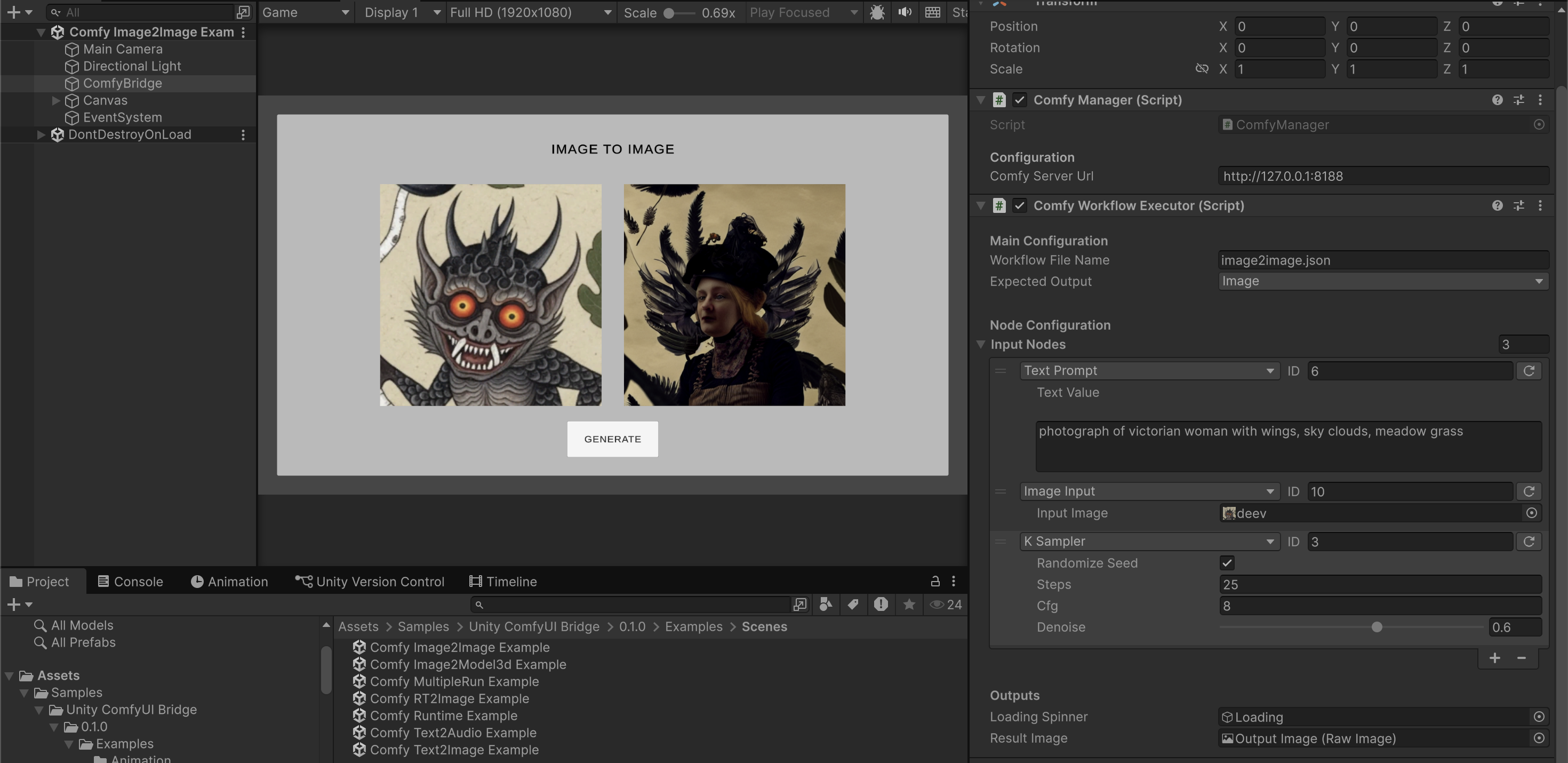Click the lock icon on Project panel
Viewport: 1568px width, 763px height.
(x=935, y=582)
